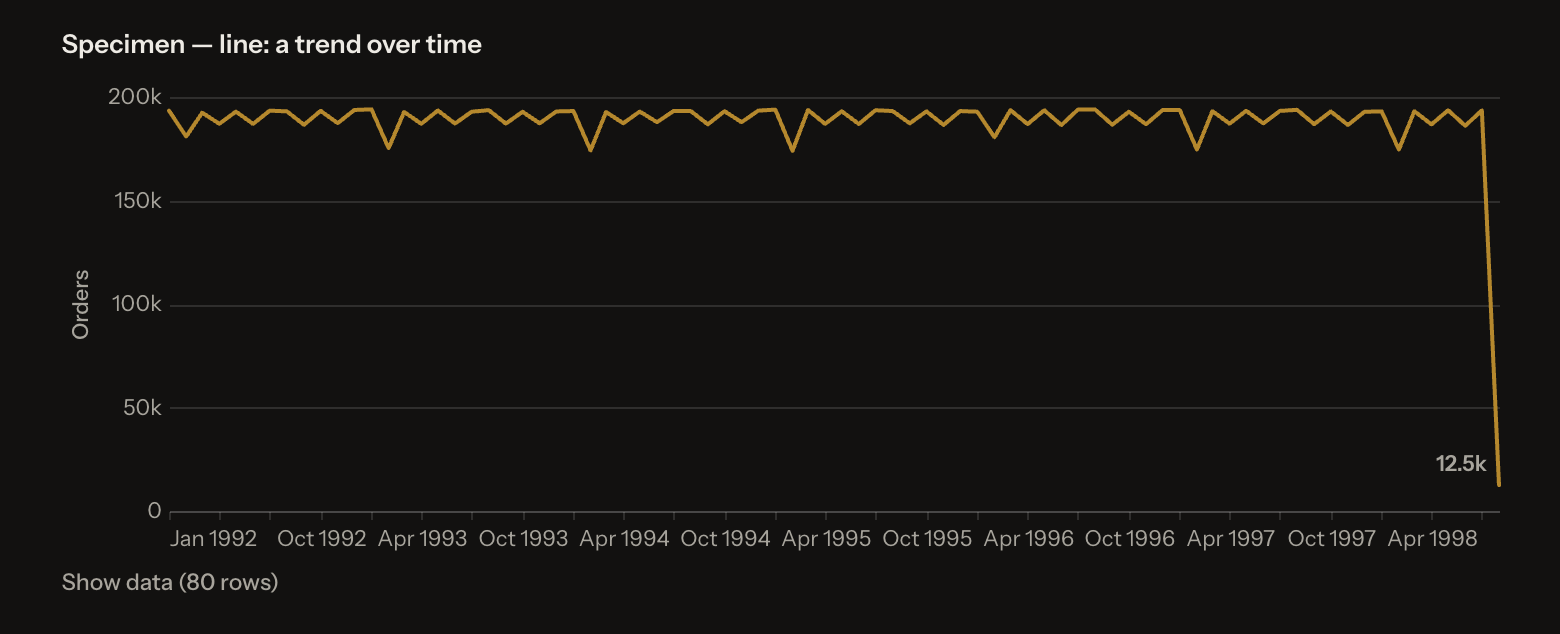Viewport: 1560px width, 634px height.
Task: Select the Apr 1998 x-axis label
Action: (1432, 538)
